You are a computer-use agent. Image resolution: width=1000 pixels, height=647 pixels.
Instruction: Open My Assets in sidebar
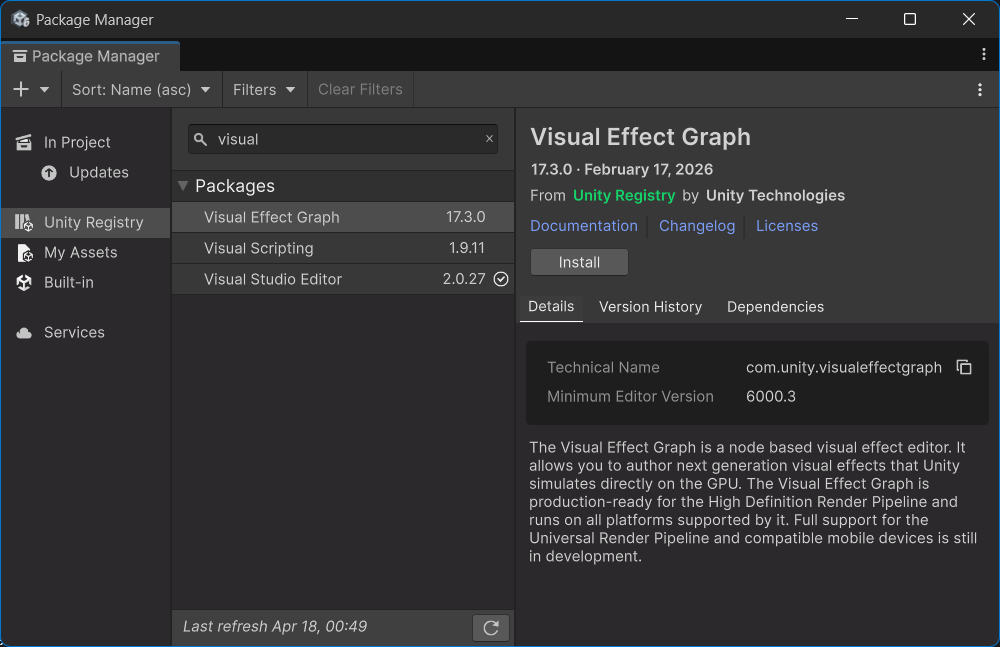(86, 253)
